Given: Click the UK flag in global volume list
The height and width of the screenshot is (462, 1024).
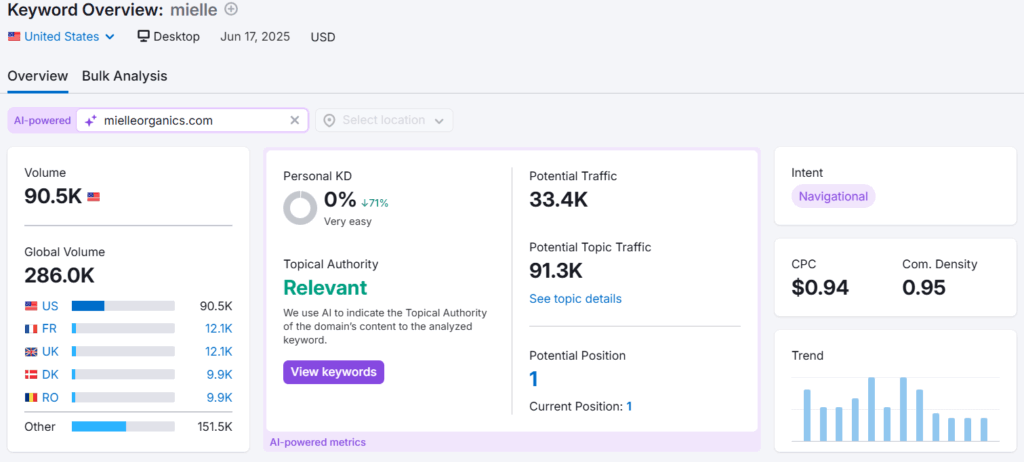Looking at the screenshot, I should 31,352.
